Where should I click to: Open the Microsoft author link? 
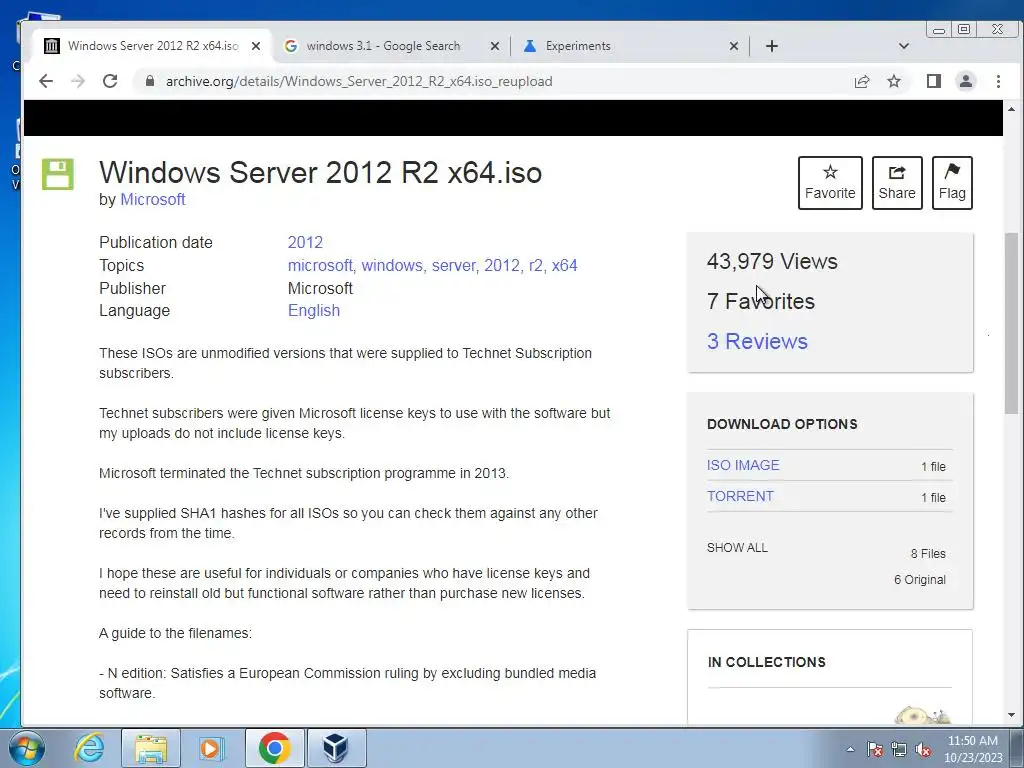153,199
